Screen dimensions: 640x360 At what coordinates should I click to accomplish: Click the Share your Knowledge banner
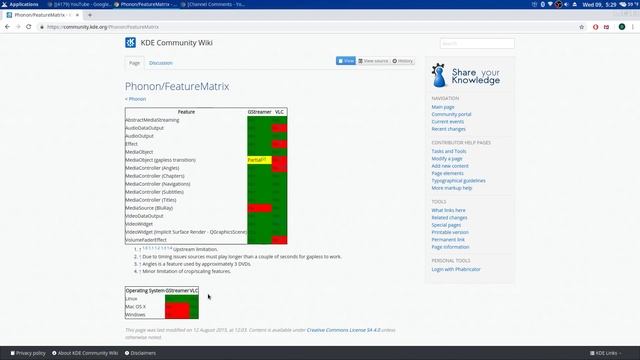(466, 76)
